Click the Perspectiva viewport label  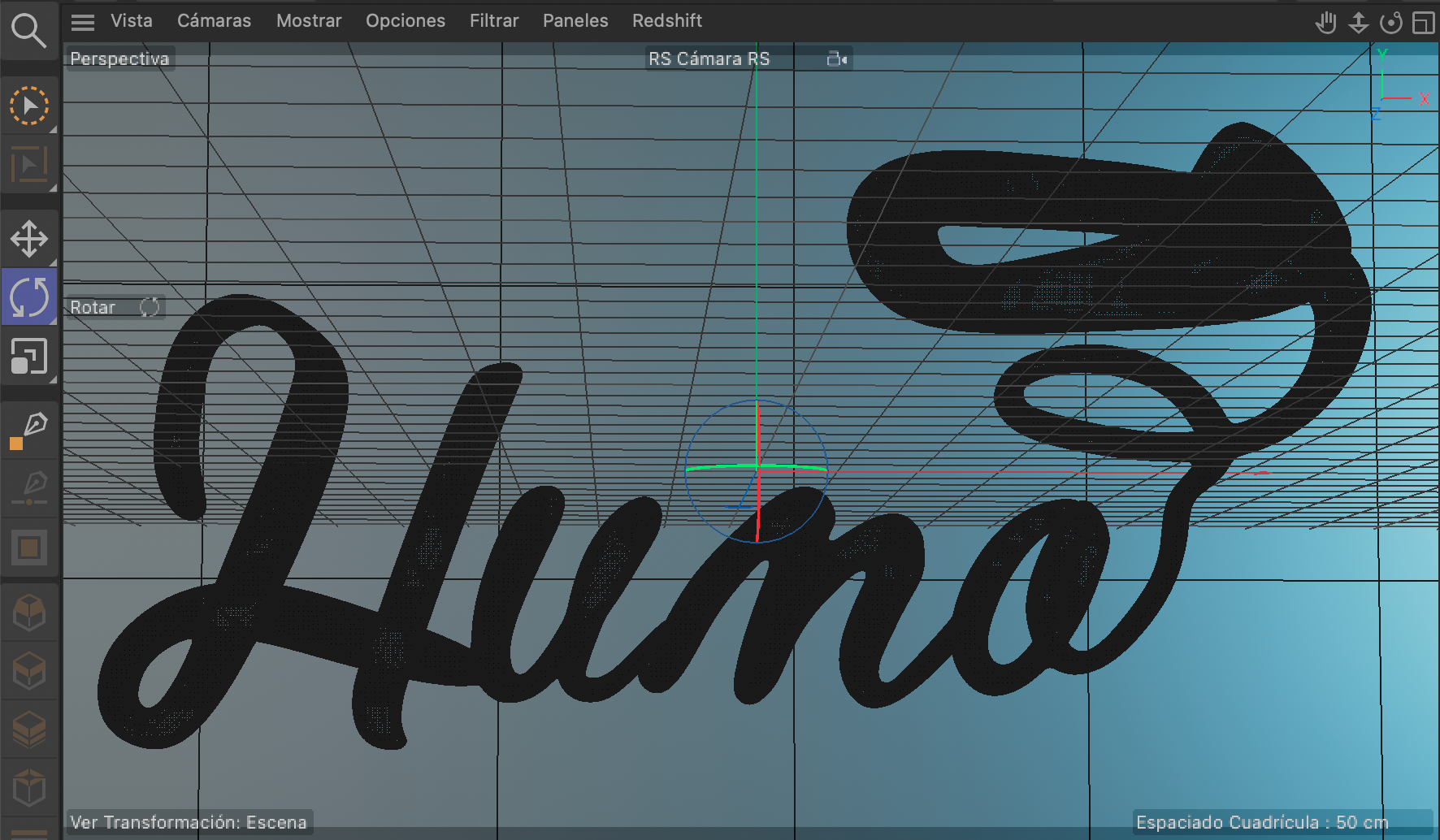(119, 58)
